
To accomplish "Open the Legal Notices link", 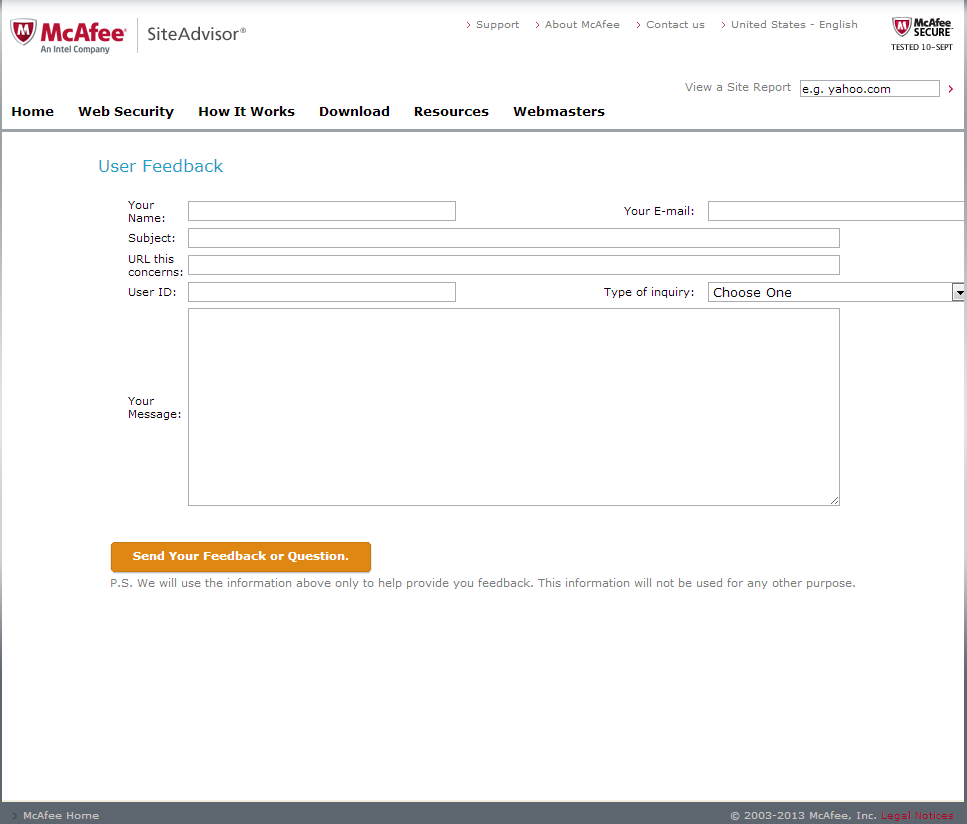I will (x=917, y=815).
